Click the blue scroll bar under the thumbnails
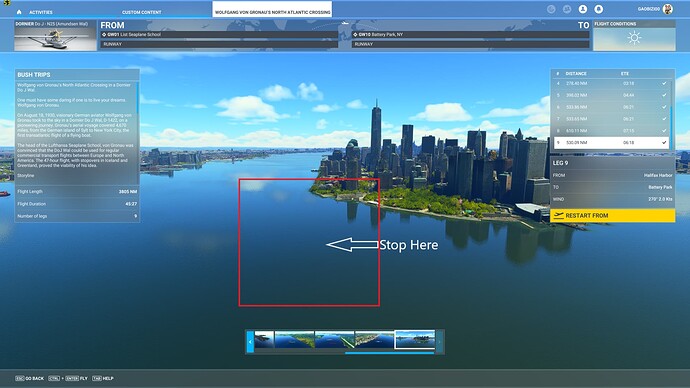Image resolution: width=690 pixels, height=388 pixels. (390, 352)
